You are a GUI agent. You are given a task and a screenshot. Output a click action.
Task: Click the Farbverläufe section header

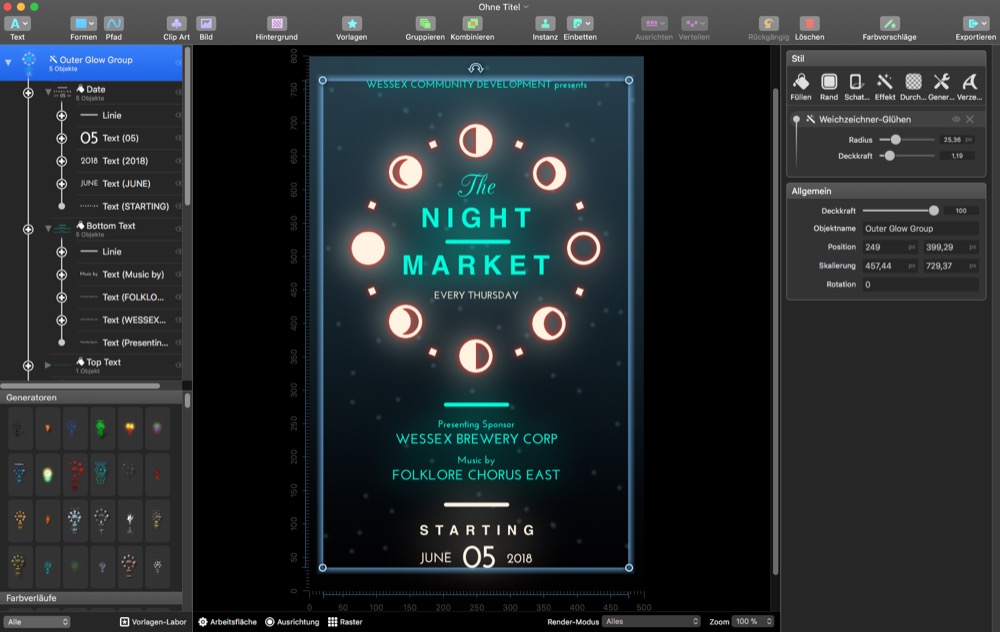[91, 598]
